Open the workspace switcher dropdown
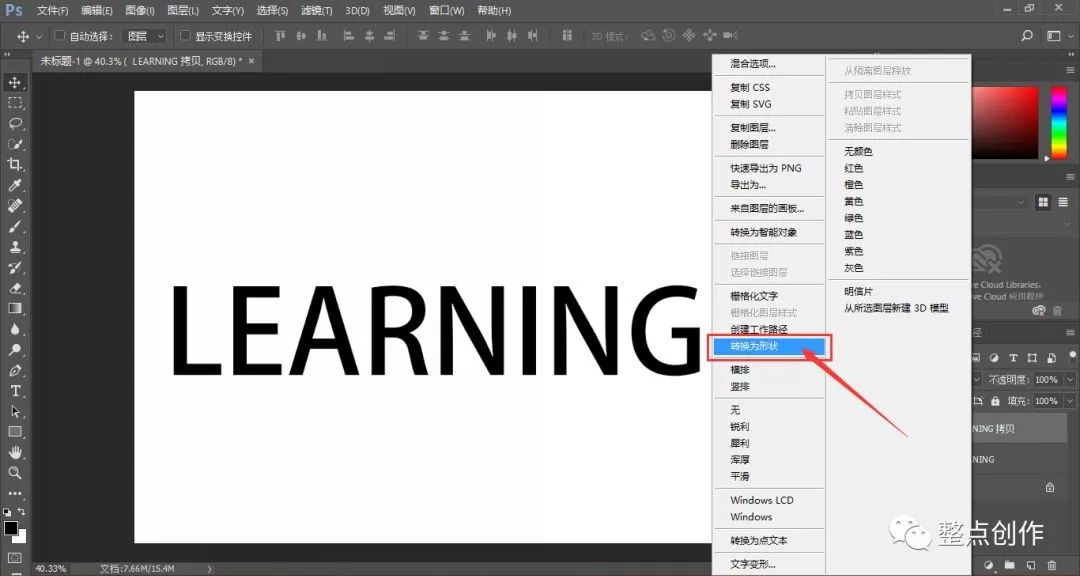Viewport: 1080px width, 576px height. coord(1054,36)
